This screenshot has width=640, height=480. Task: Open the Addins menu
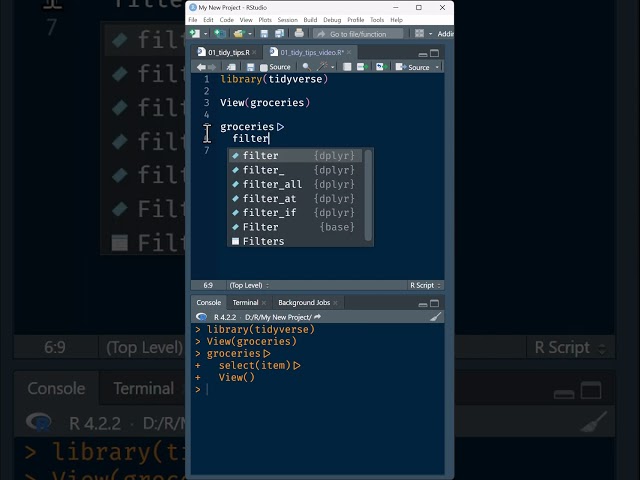pyautogui.click(x=445, y=34)
